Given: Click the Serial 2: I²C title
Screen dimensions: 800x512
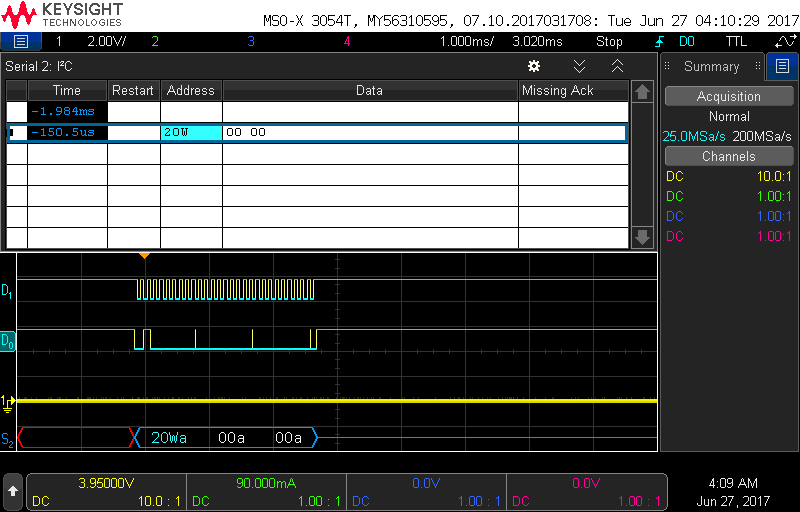Looking at the screenshot, I should [x=39, y=66].
